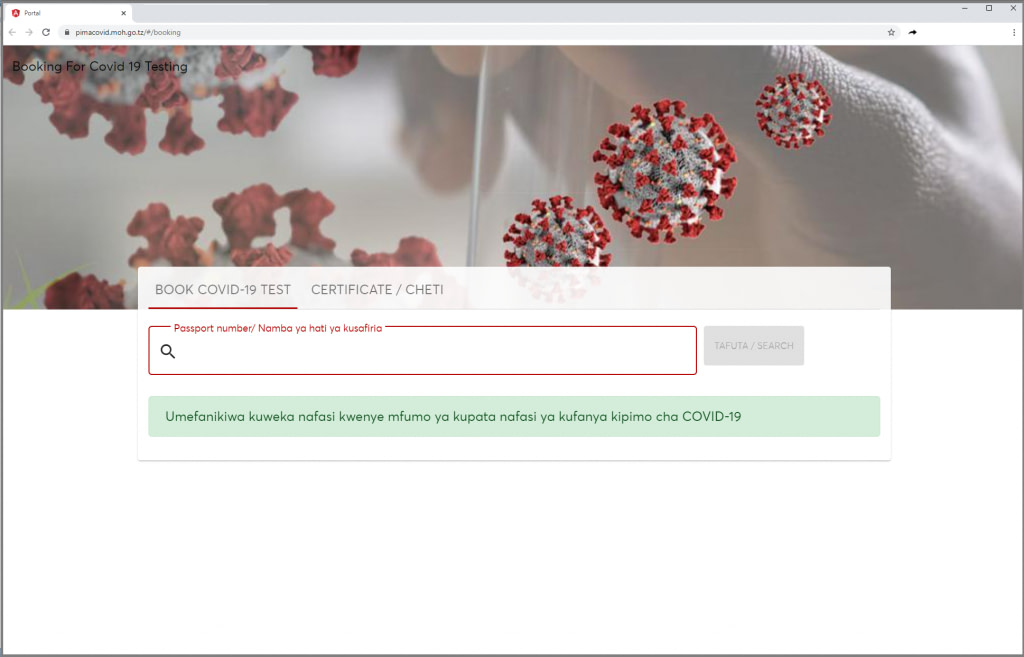Reload the page with the refresh icon
The height and width of the screenshot is (657, 1024).
coord(46,32)
